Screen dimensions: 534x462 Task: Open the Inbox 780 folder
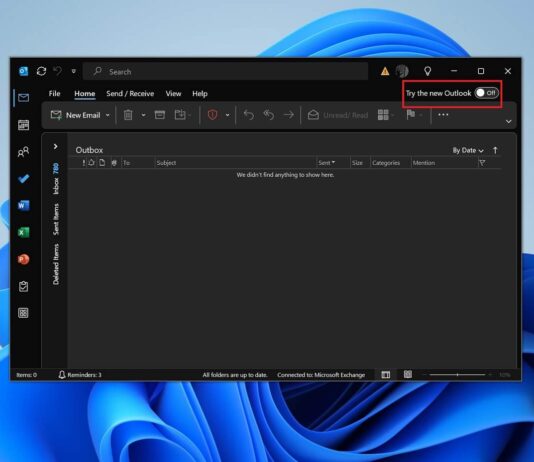tap(56, 179)
